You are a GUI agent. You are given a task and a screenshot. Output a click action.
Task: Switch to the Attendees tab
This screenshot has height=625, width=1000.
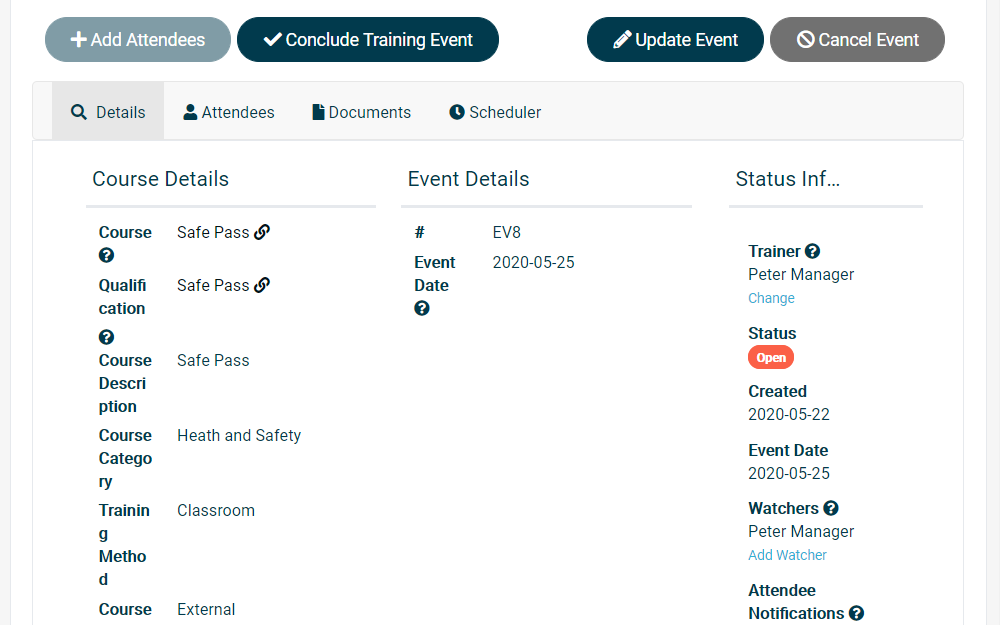pos(229,112)
